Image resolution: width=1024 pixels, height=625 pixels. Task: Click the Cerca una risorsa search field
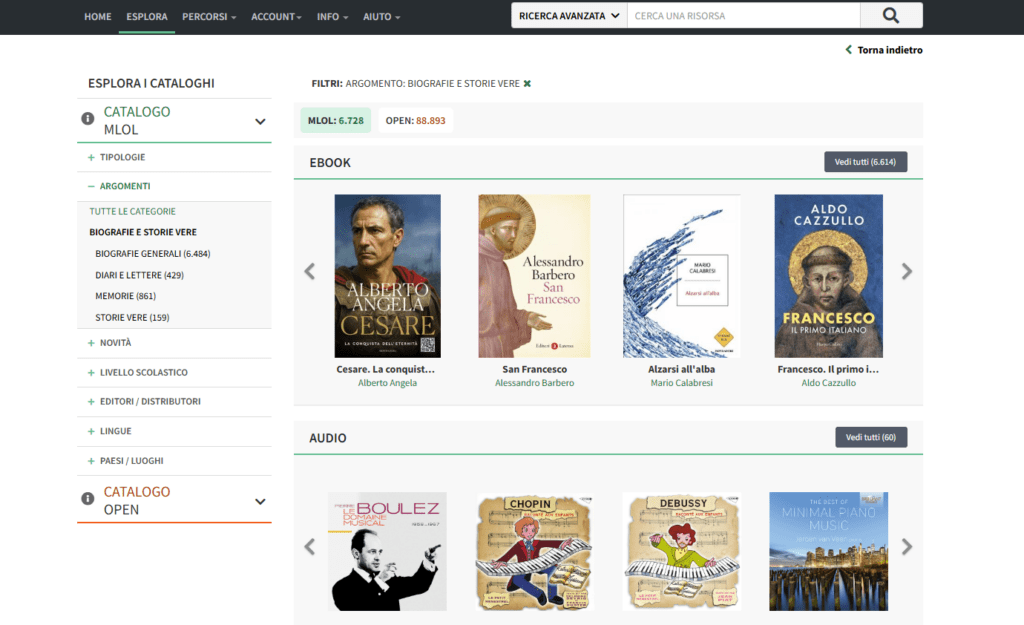tap(743, 16)
